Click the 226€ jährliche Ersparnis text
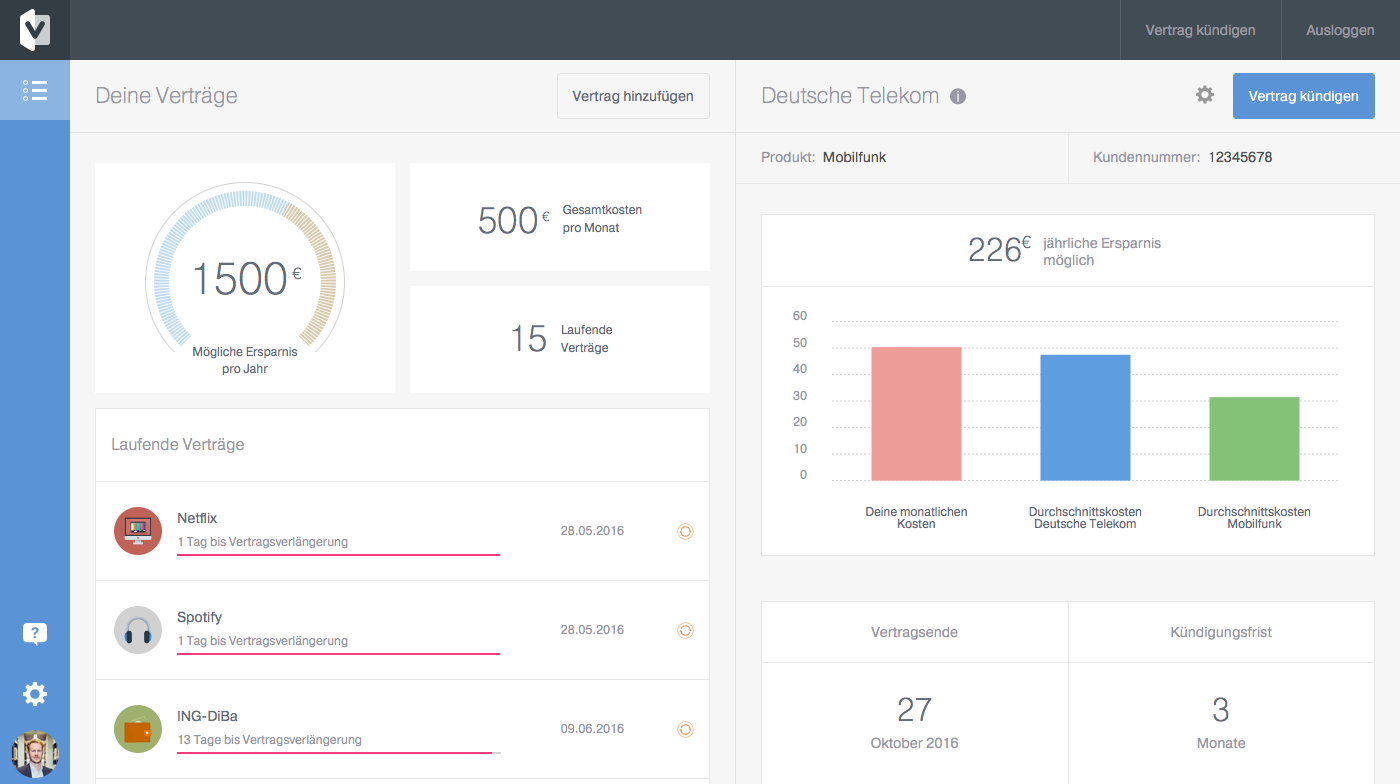 tap(1064, 251)
